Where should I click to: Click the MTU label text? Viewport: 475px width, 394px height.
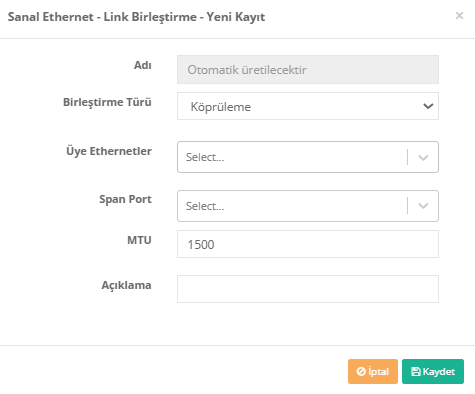tap(139, 240)
